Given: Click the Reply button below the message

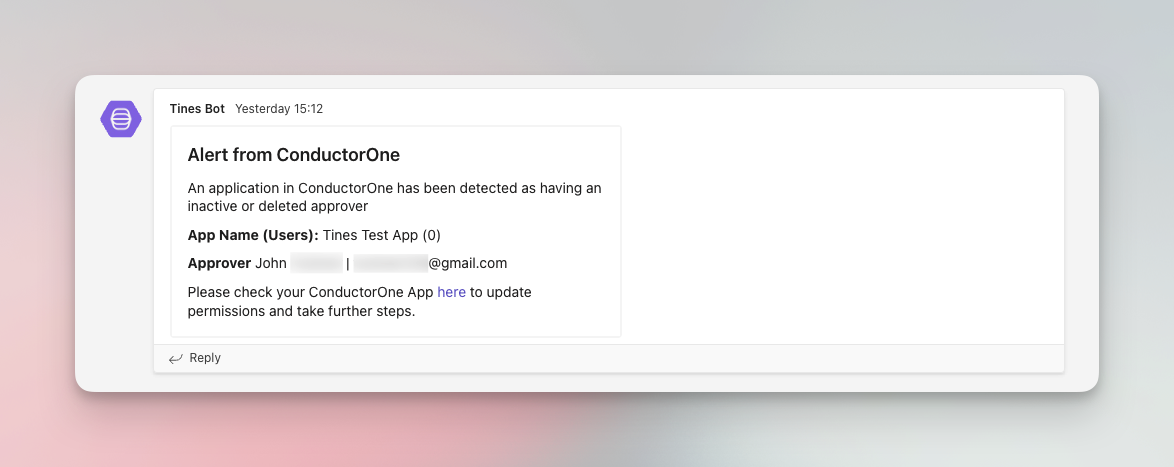Looking at the screenshot, I should 195,358.
